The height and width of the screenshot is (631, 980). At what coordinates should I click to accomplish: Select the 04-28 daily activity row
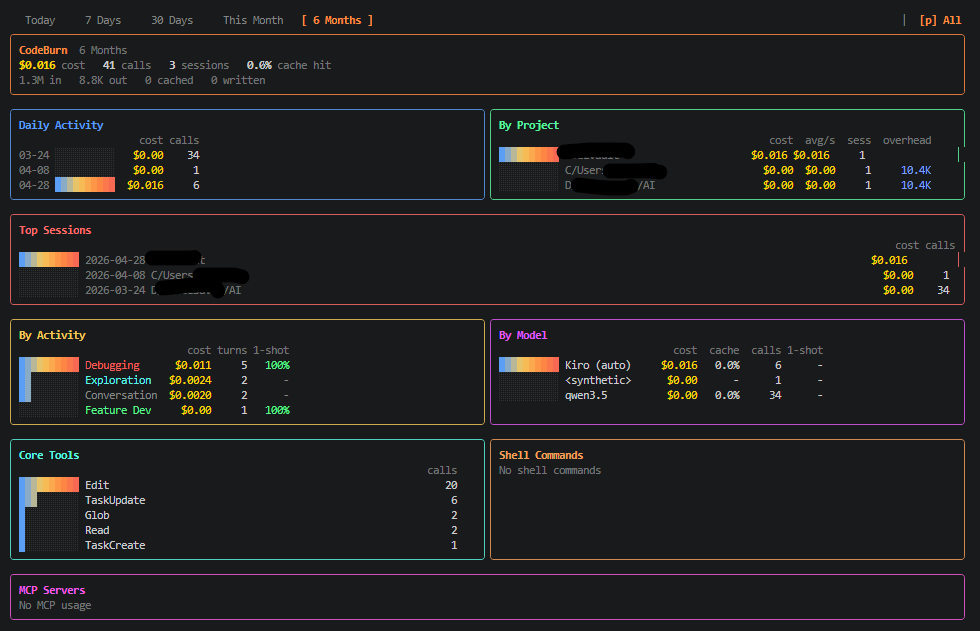click(x=109, y=185)
